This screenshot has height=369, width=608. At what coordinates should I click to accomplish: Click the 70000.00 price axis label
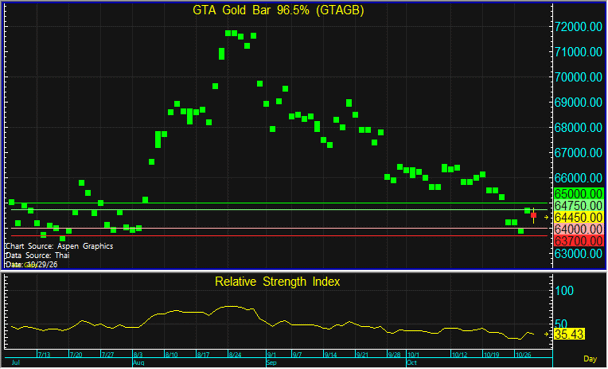click(x=578, y=77)
